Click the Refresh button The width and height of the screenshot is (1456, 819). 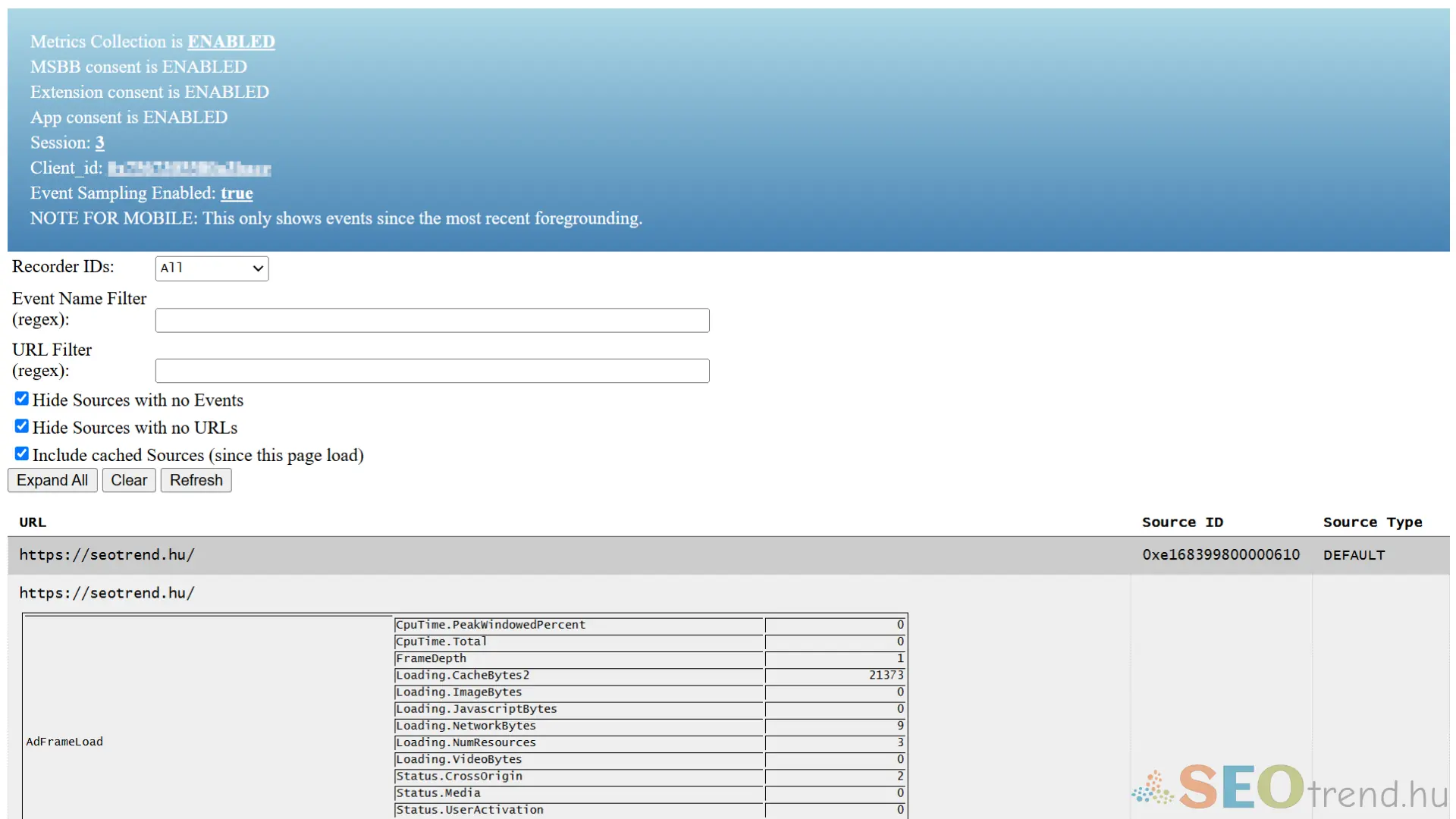[x=196, y=480]
